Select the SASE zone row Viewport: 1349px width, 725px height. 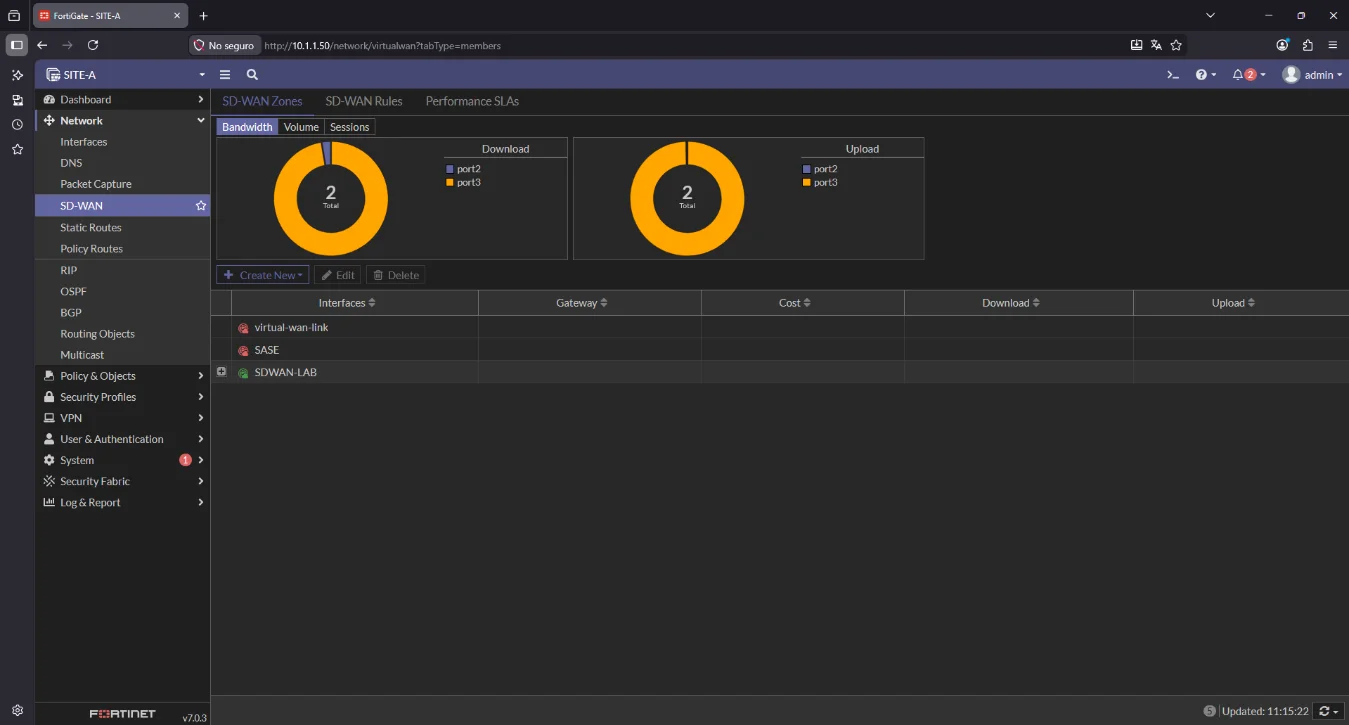click(x=780, y=350)
